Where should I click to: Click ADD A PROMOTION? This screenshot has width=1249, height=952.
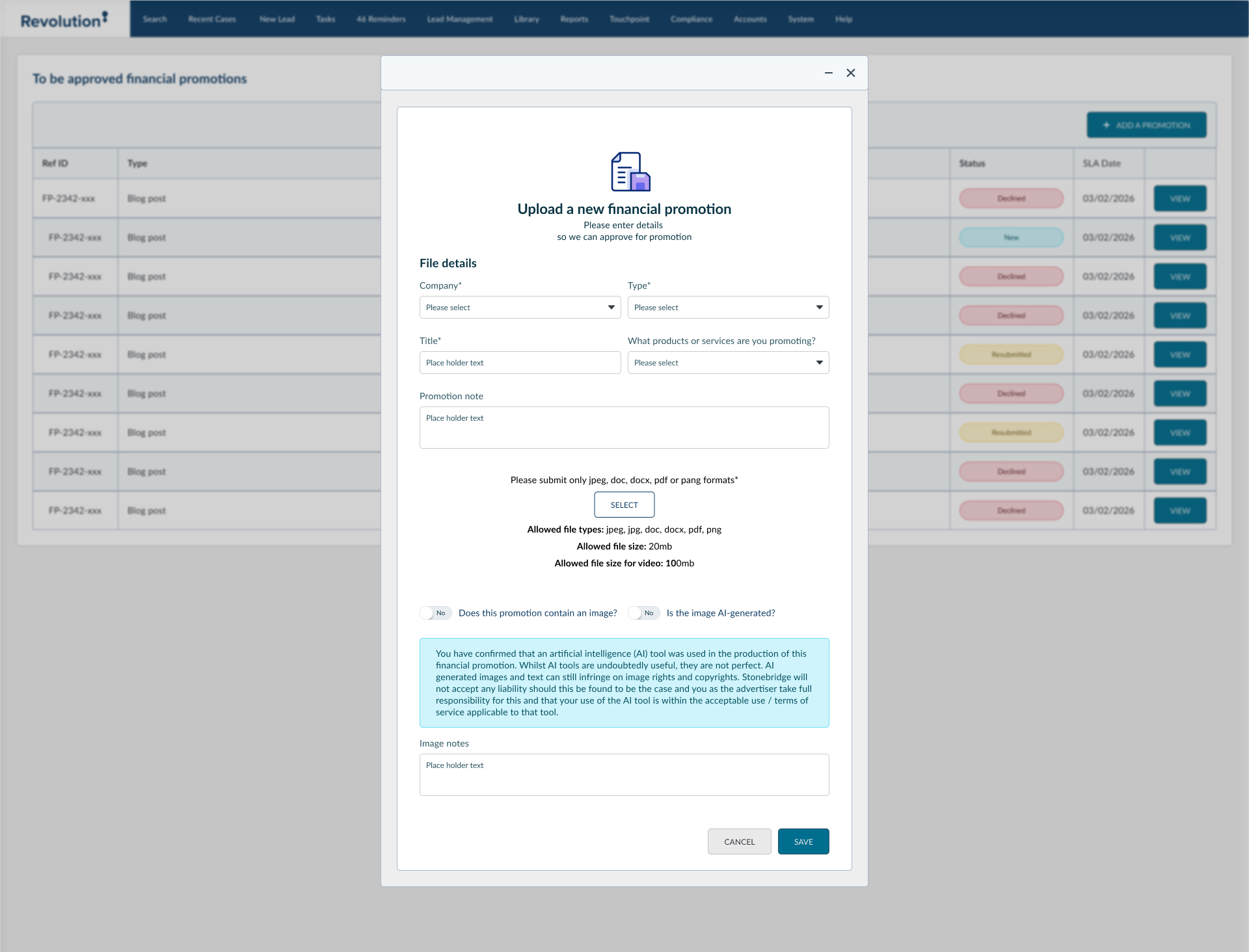click(1146, 124)
